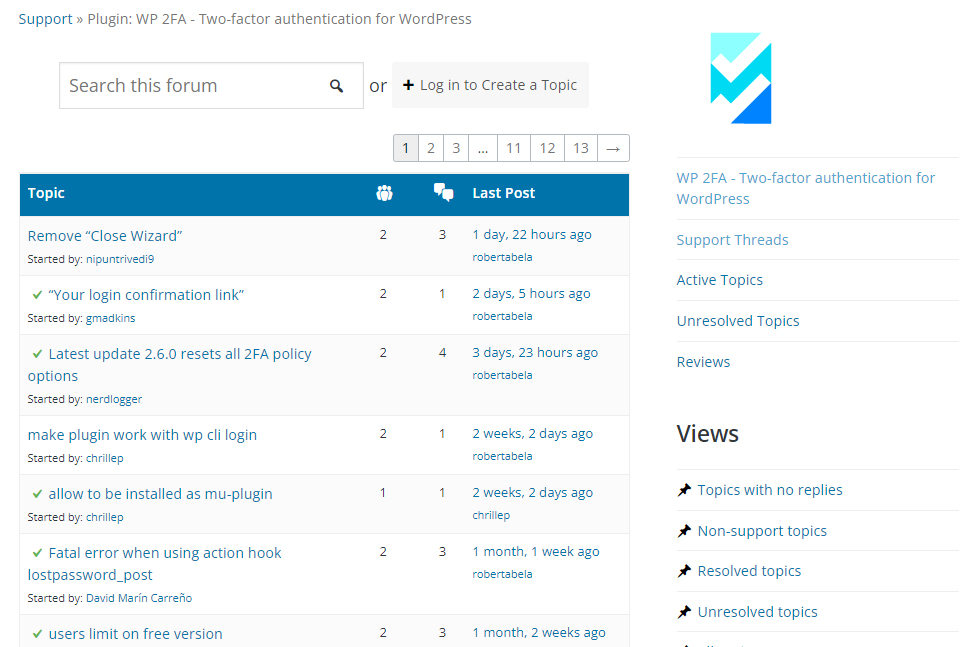This screenshot has width=970, height=647.
Task: Open last post 1 month, 2 weeks ago
Action: click(539, 633)
